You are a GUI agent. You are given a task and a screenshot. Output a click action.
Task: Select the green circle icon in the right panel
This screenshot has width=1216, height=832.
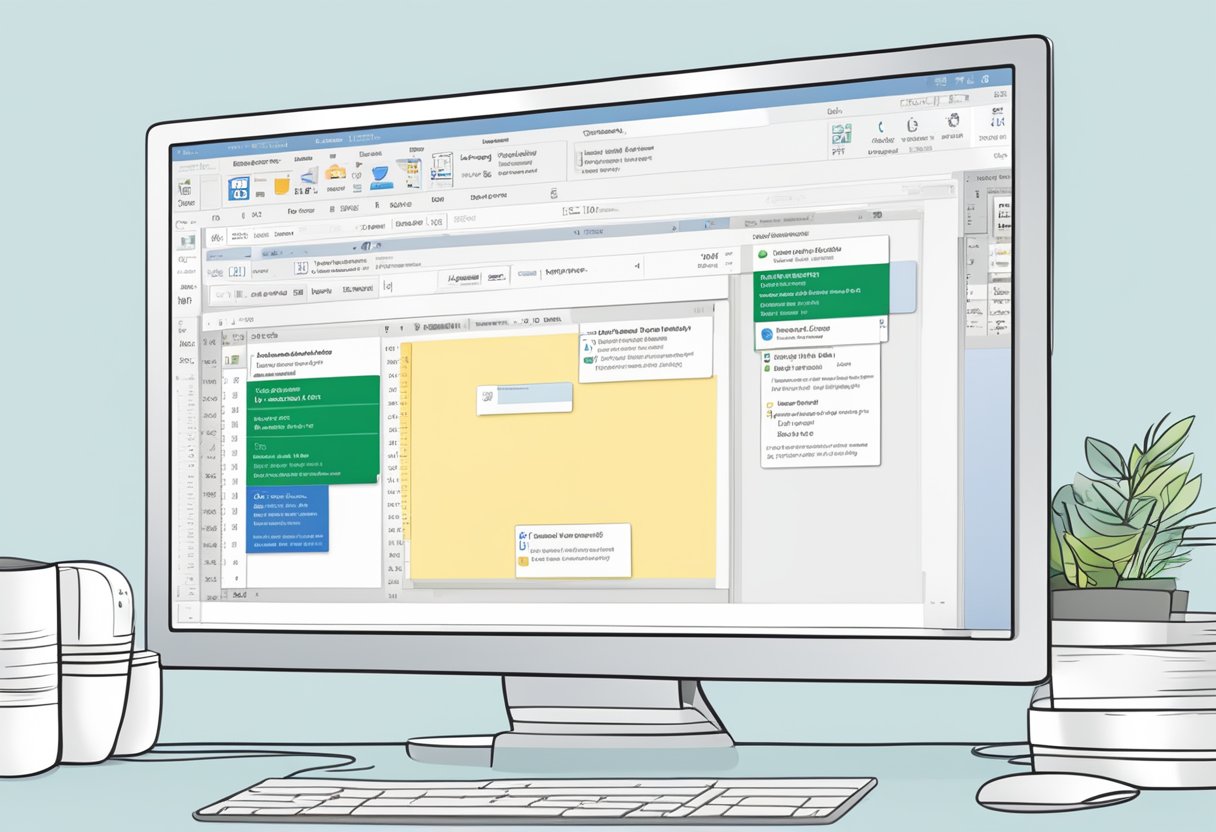tap(762, 253)
